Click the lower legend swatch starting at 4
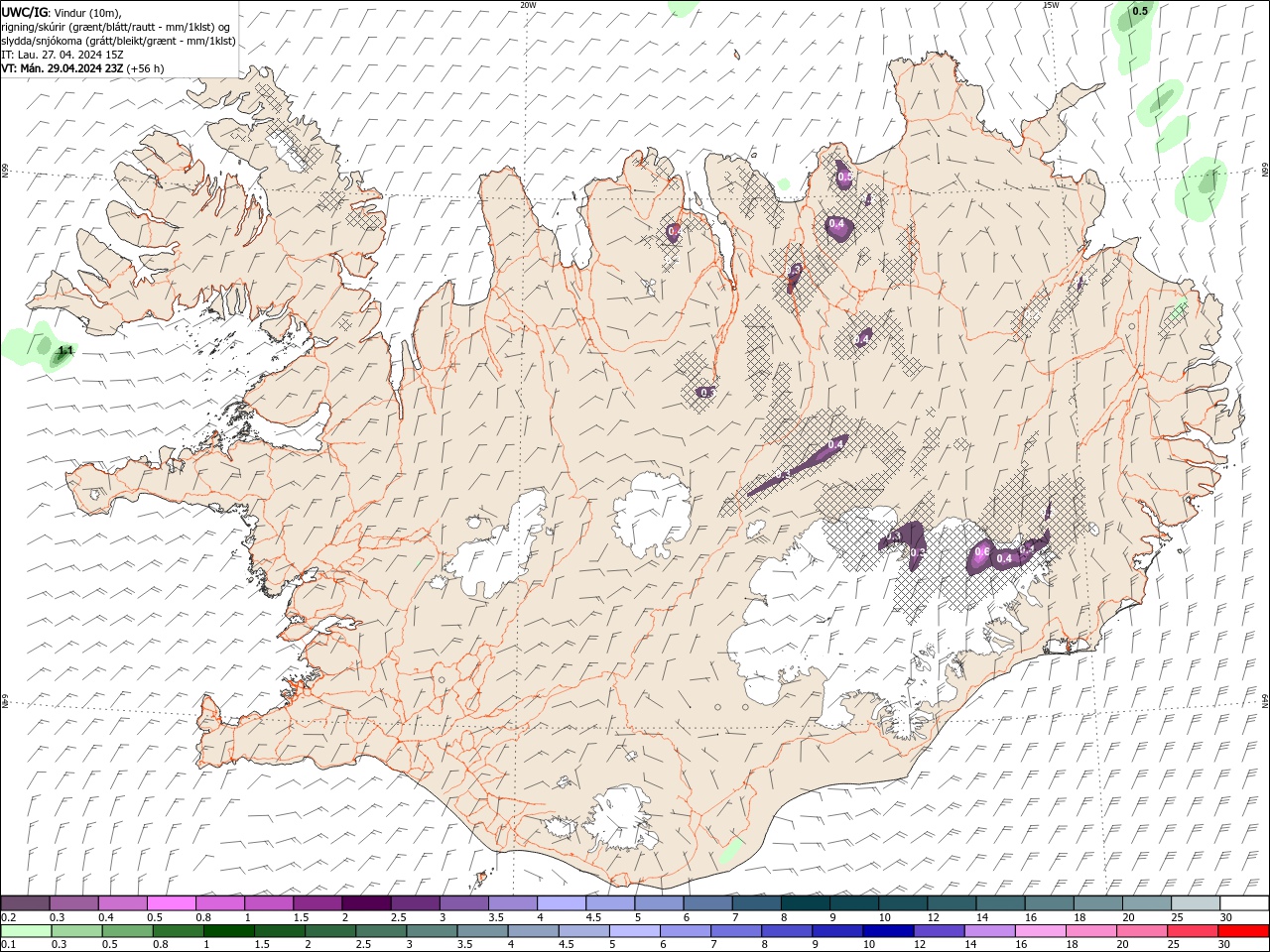The width and height of the screenshot is (1270, 952). pos(533,931)
